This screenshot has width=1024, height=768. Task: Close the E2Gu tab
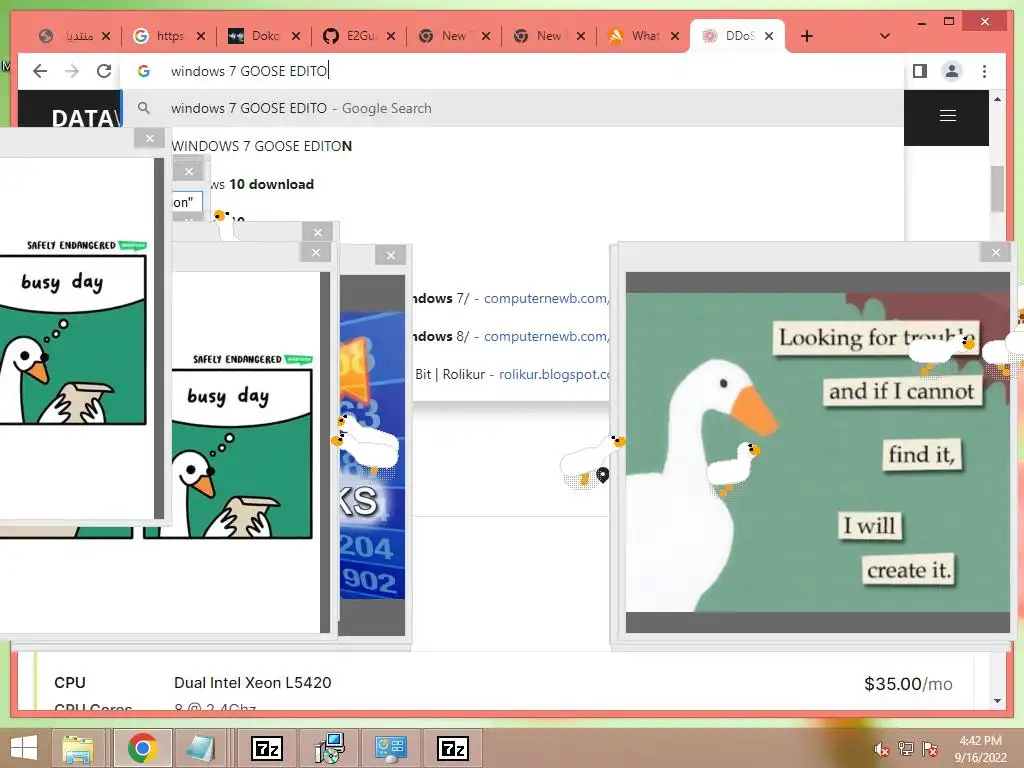point(391,36)
